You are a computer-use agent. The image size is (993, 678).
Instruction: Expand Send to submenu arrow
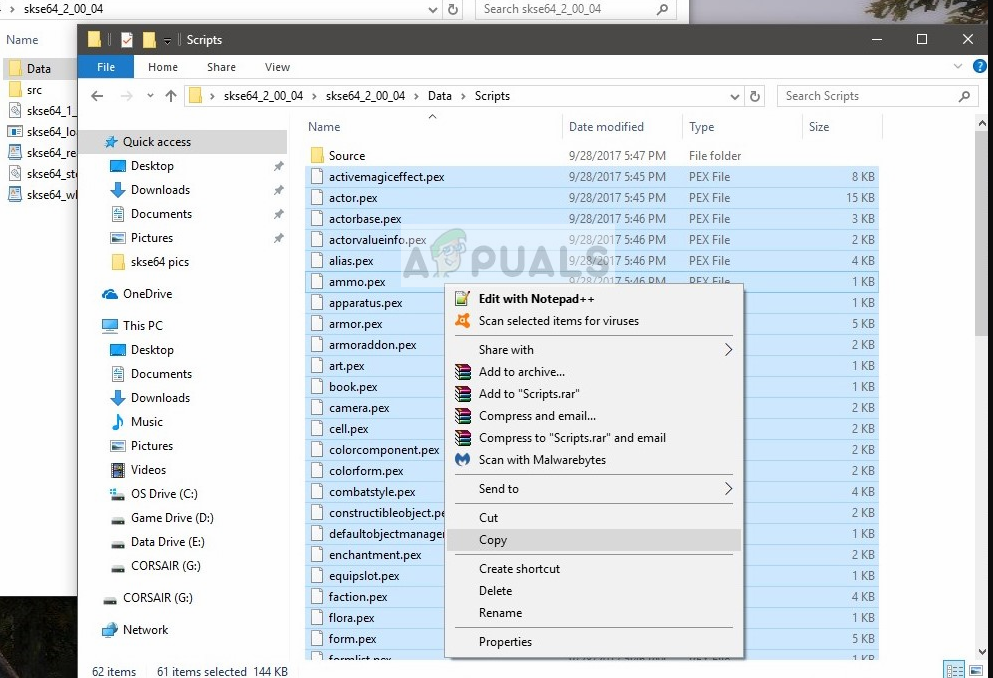pos(728,489)
